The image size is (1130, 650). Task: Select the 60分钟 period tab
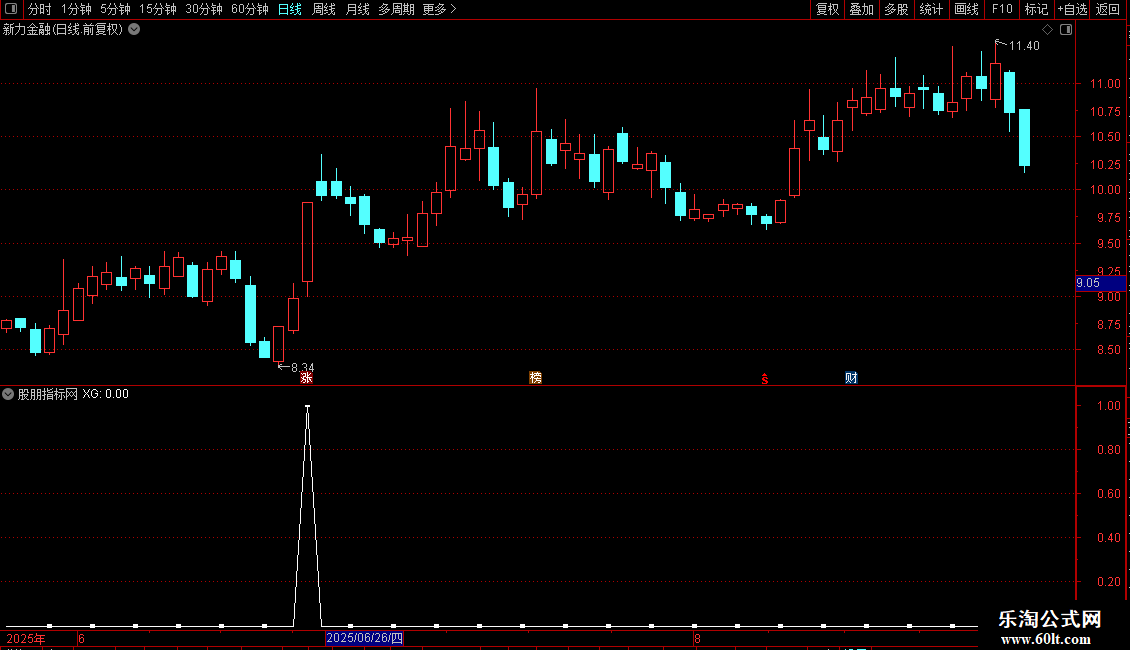point(249,9)
